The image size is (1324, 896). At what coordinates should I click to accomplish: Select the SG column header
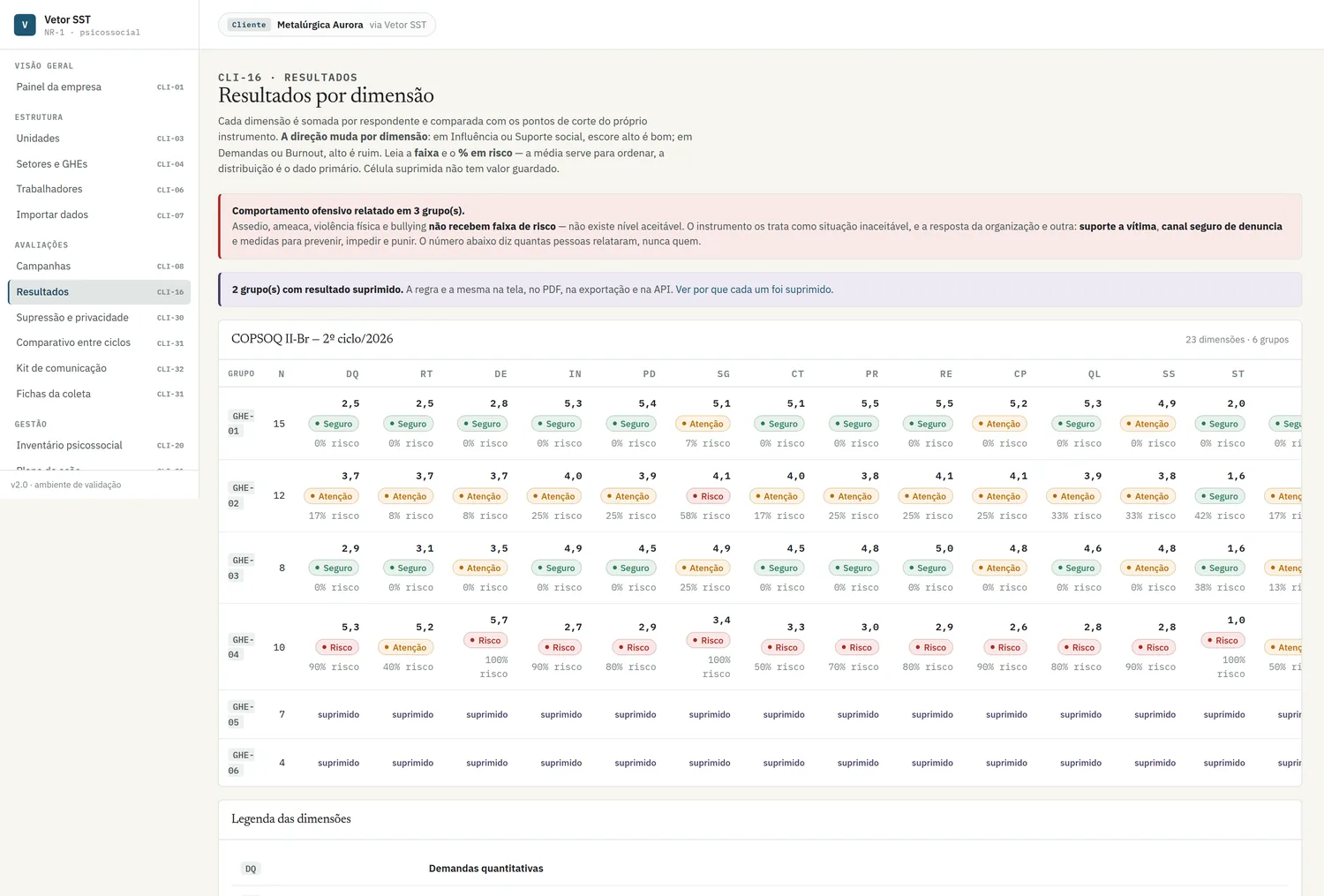[x=723, y=374]
